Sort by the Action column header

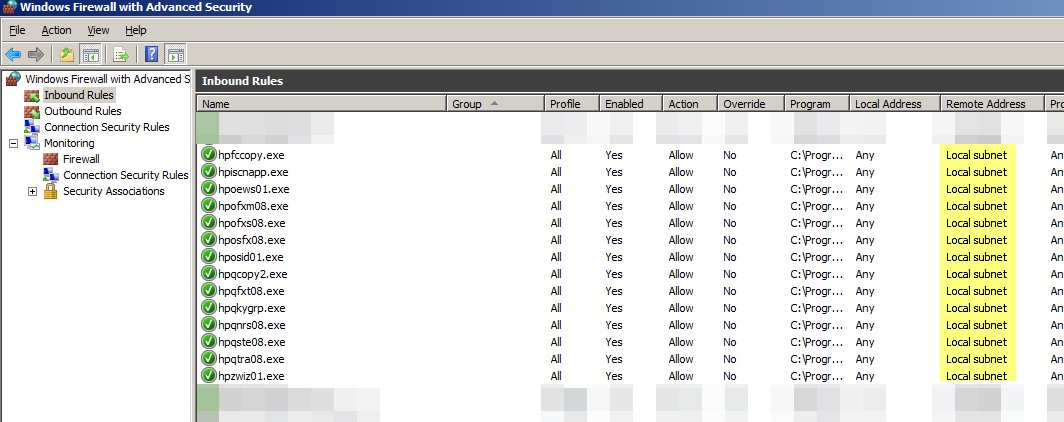coord(690,104)
